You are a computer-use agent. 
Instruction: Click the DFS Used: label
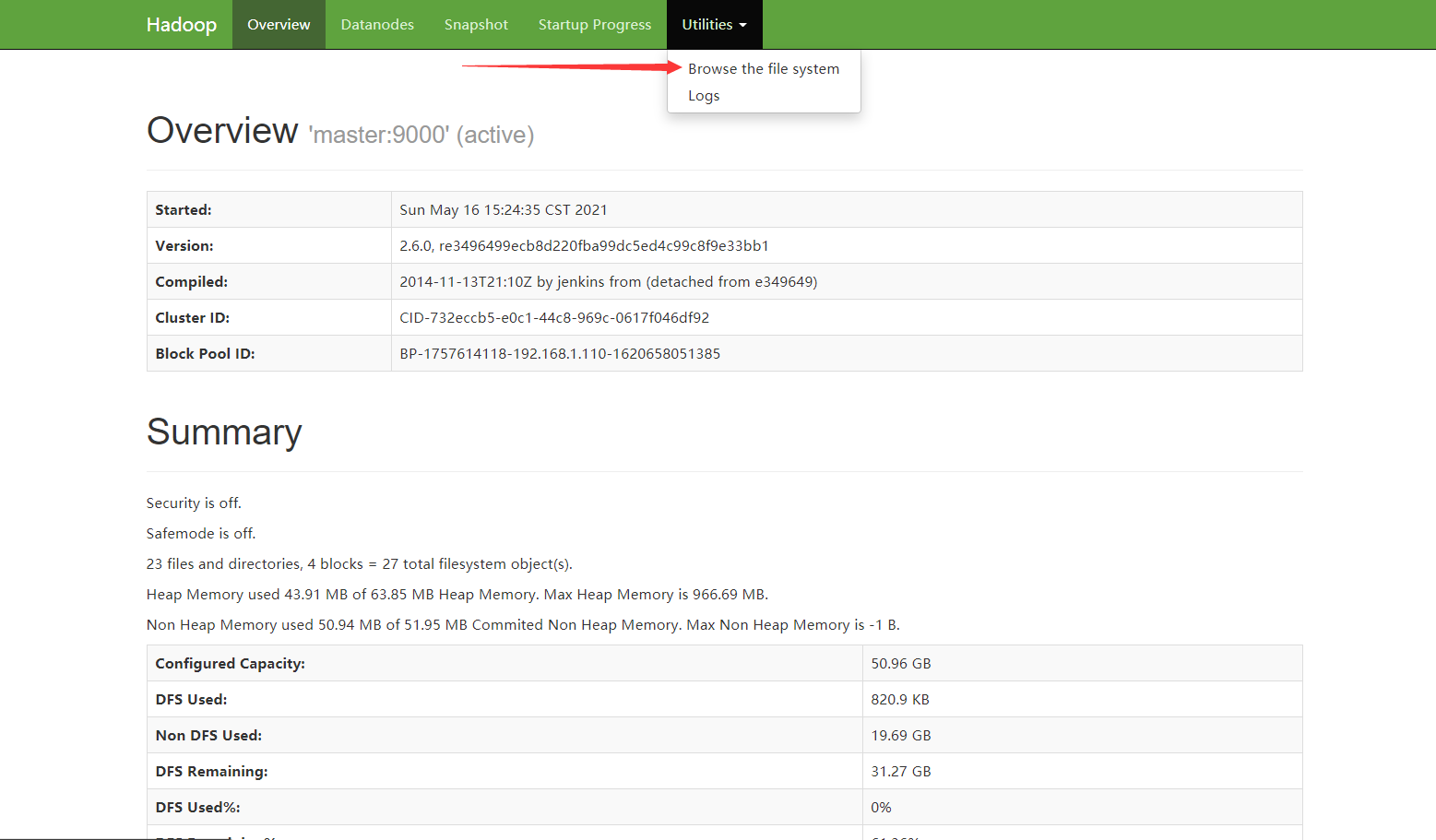(191, 700)
